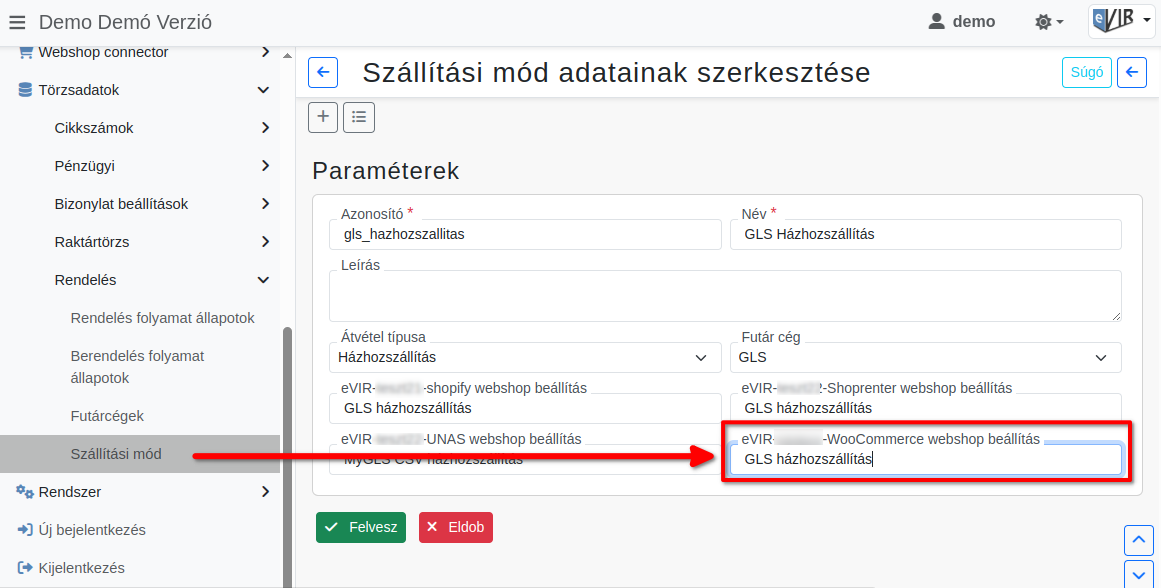1161x588 pixels.
Task: Click the Raktártörzs menu label
Action: [x=92, y=242]
